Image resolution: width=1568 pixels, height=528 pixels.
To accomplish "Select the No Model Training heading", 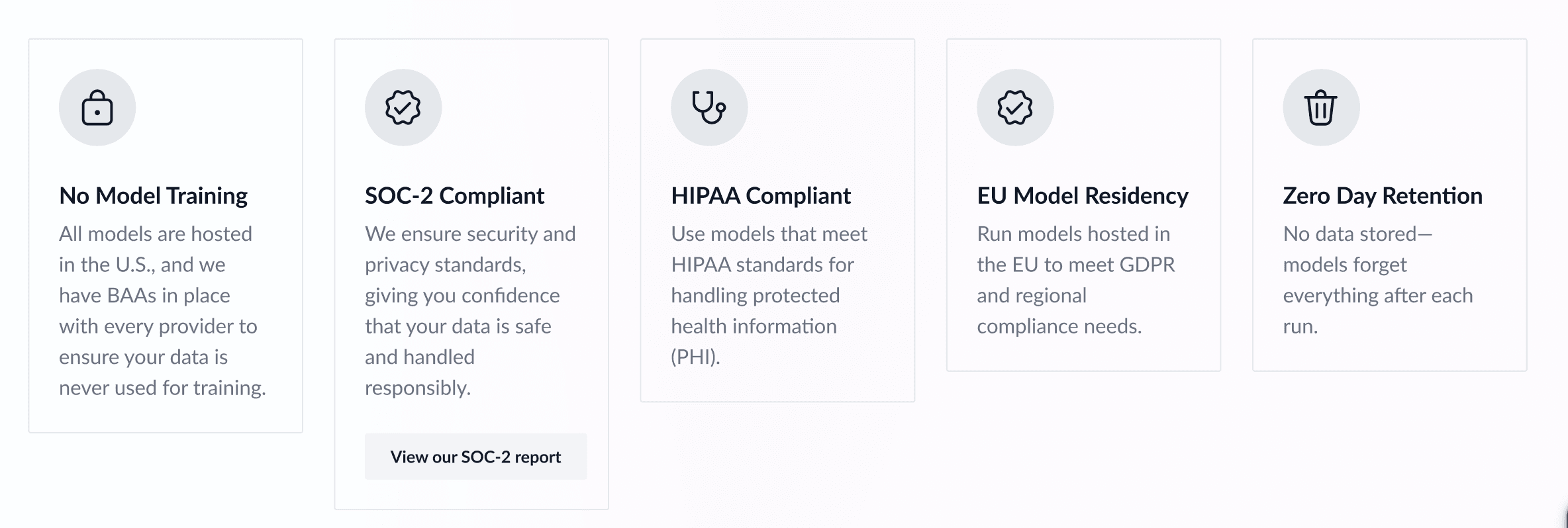I will [153, 196].
